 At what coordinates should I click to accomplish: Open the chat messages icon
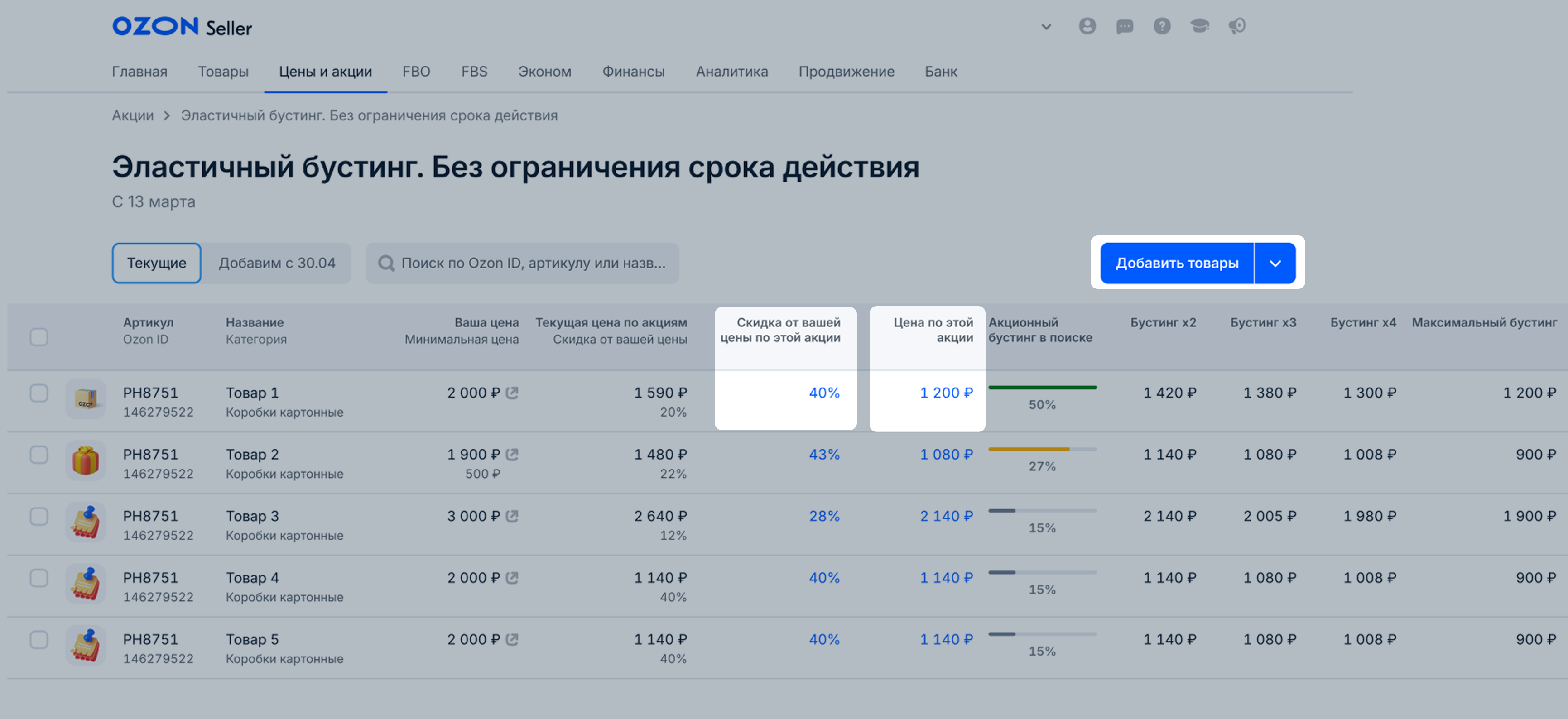(x=1124, y=26)
